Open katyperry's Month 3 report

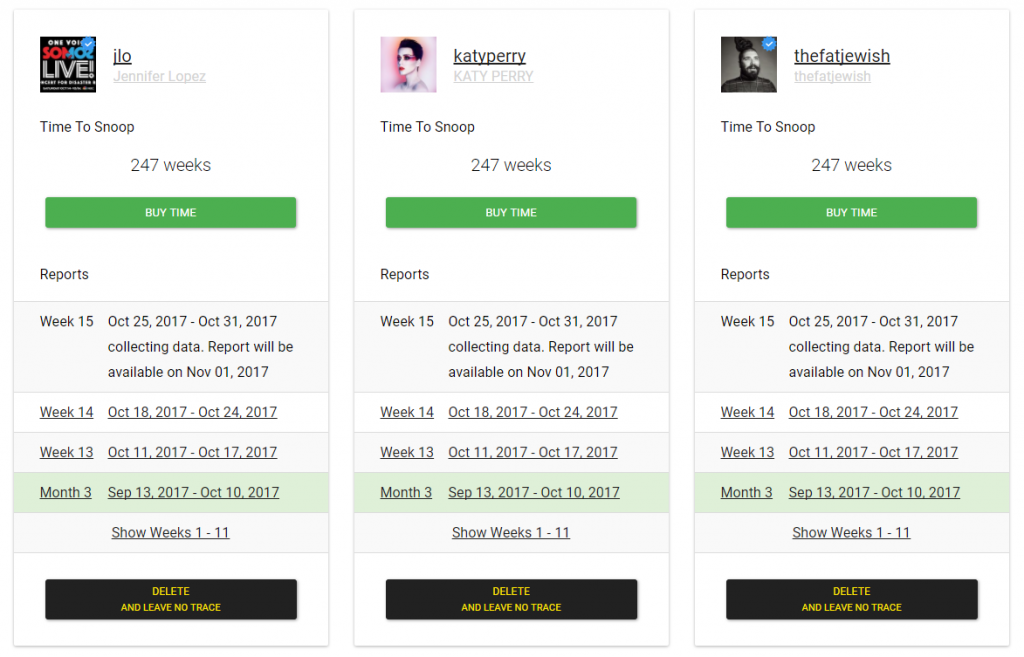tap(406, 492)
